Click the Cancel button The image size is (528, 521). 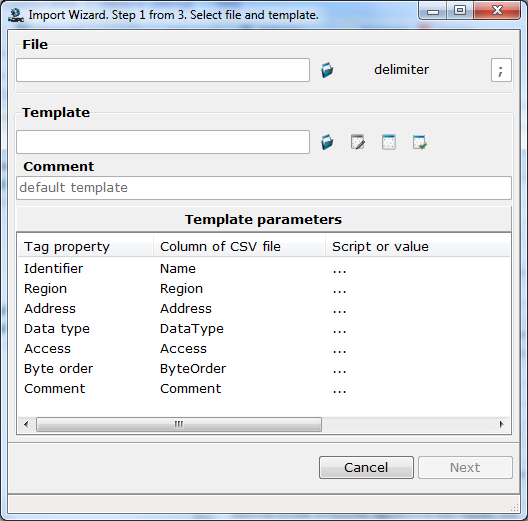tap(366, 467)
